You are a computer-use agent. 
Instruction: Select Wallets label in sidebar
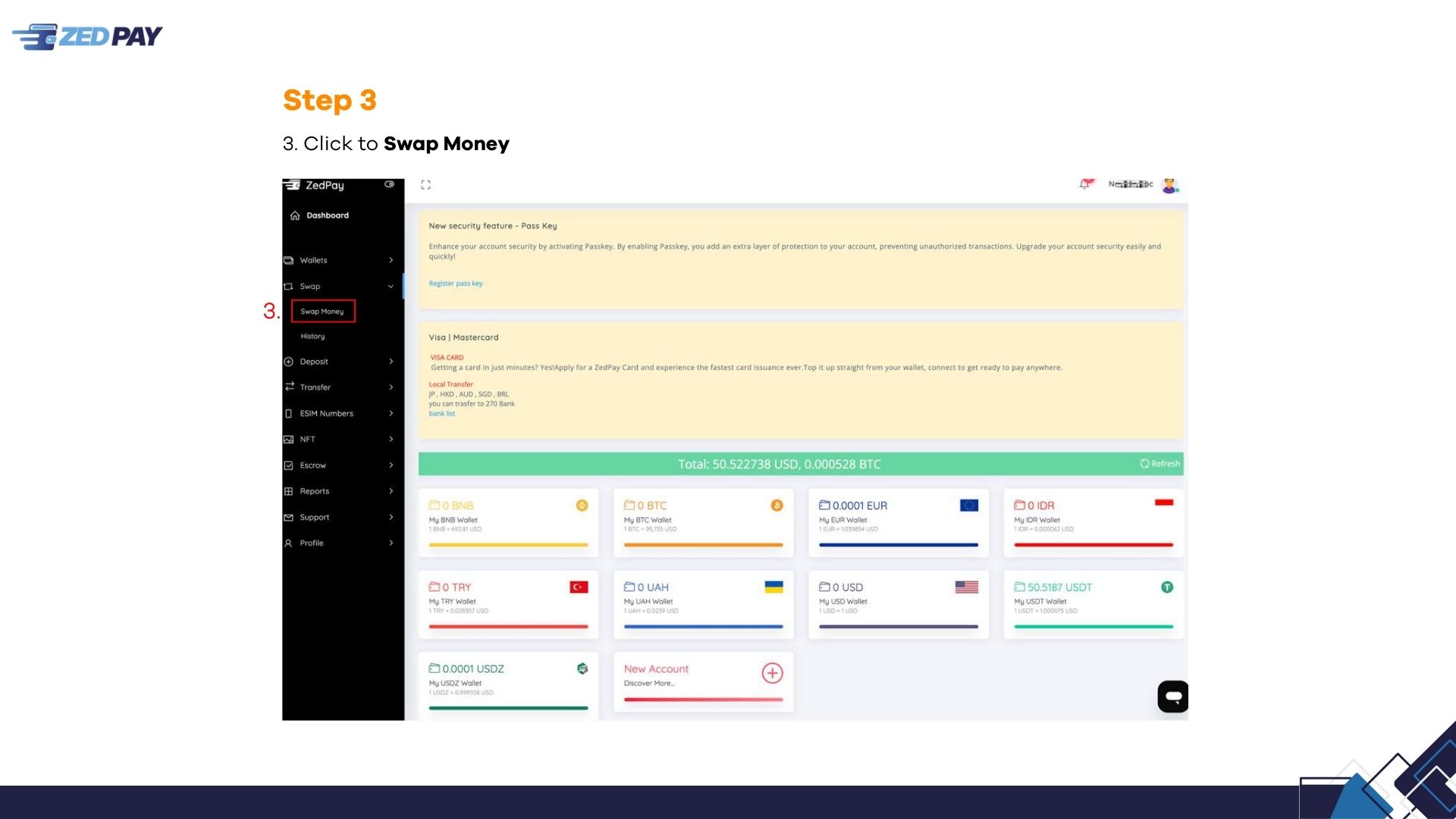click(314, 260)
